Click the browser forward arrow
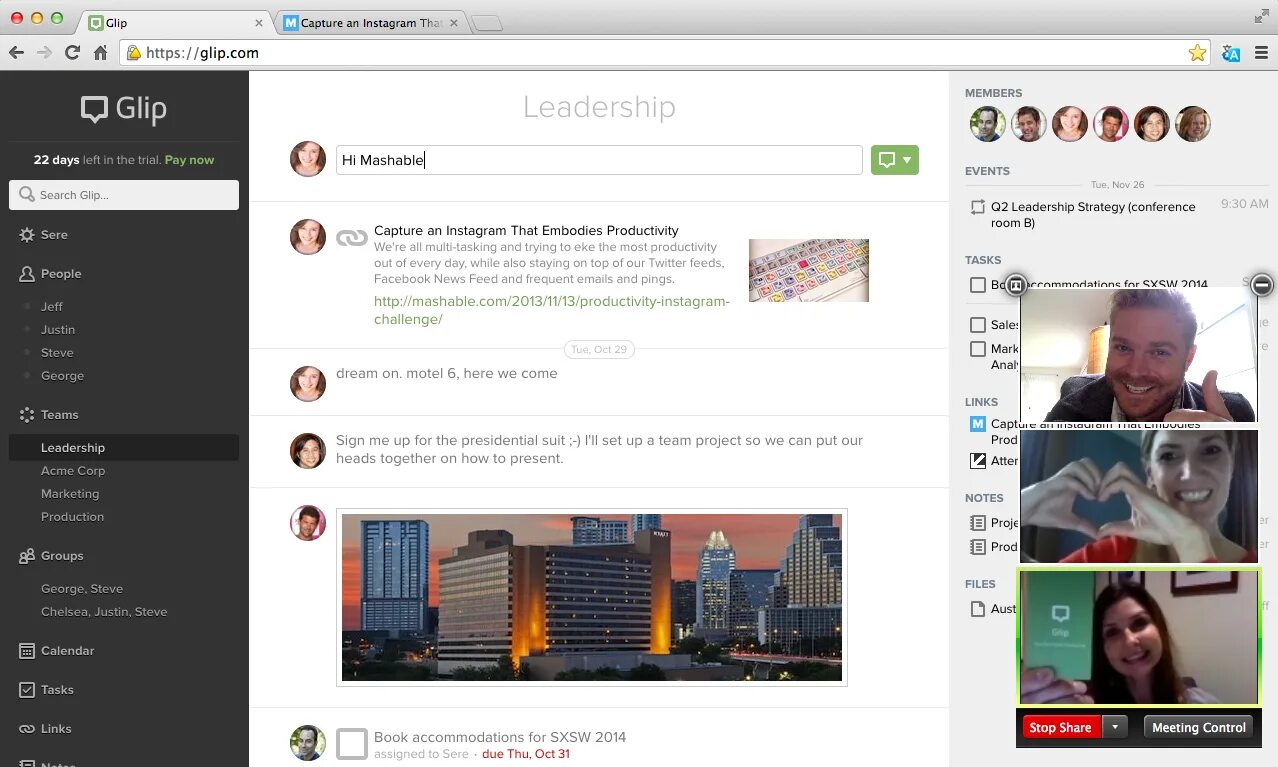Screen dimensions: 1278x767 pos(44,53)
